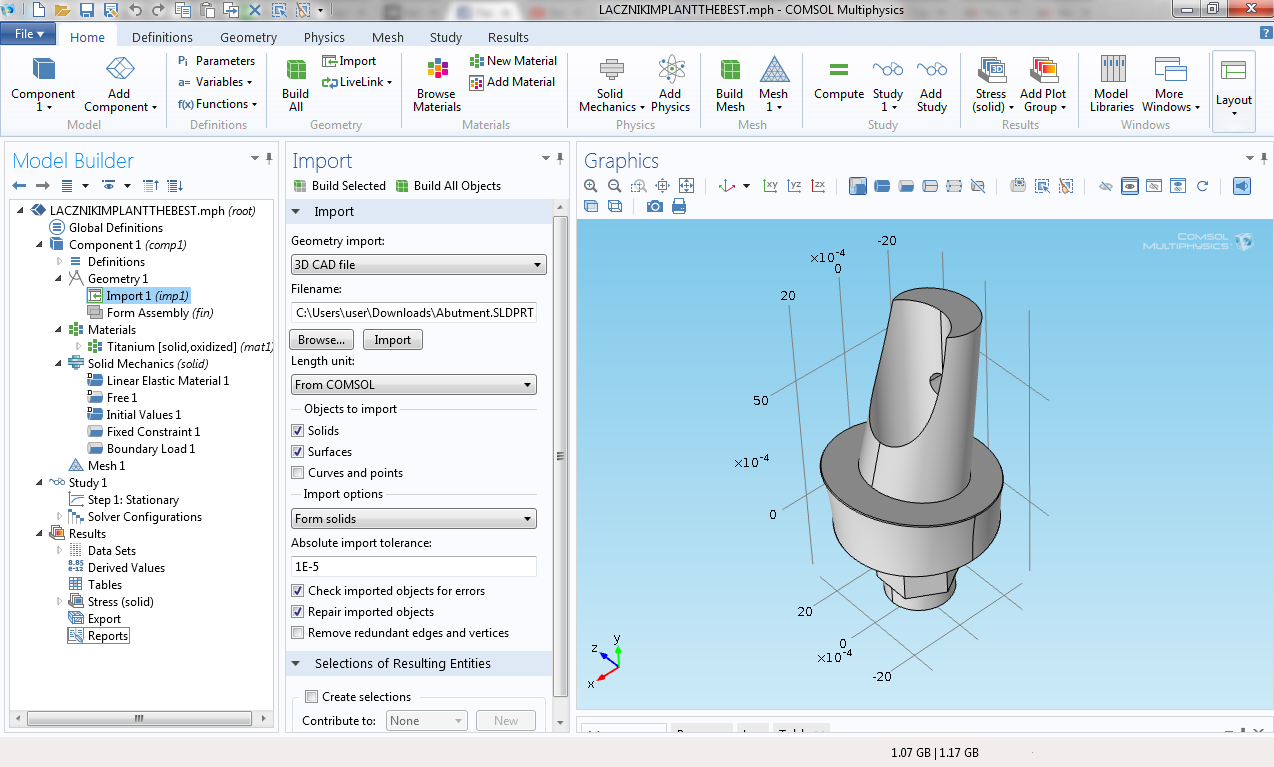Click Add Study in the ribbon
The width and height of the screenshot is (1274, 767).
pos(931,85)
